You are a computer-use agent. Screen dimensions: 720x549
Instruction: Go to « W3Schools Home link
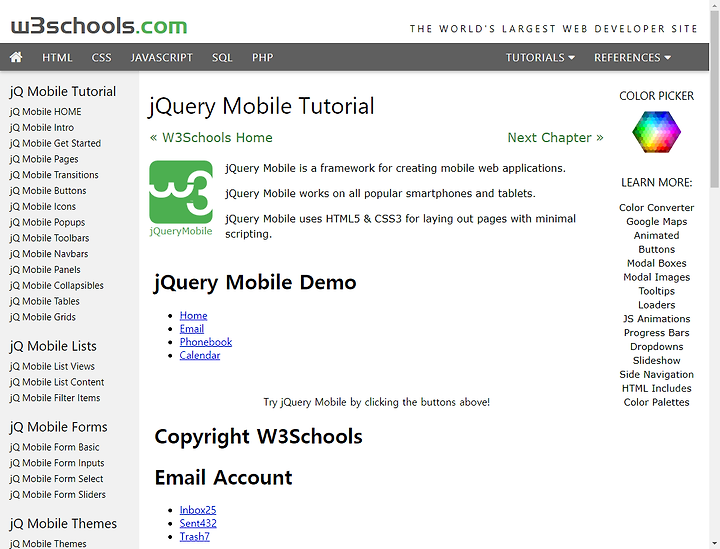tap(211, 138)
